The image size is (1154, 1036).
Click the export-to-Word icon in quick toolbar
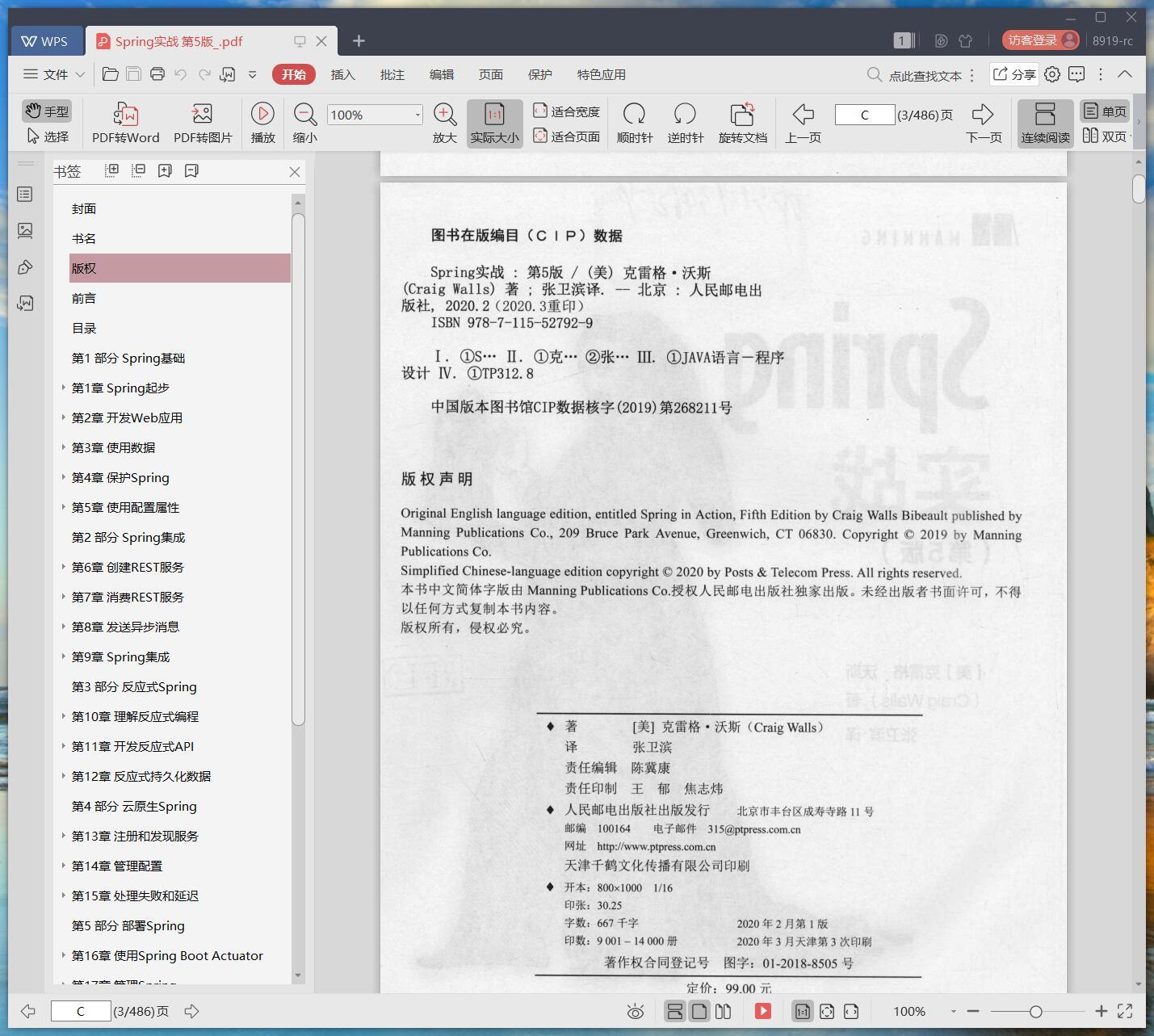pyautogui.click(x=228, y=74)
